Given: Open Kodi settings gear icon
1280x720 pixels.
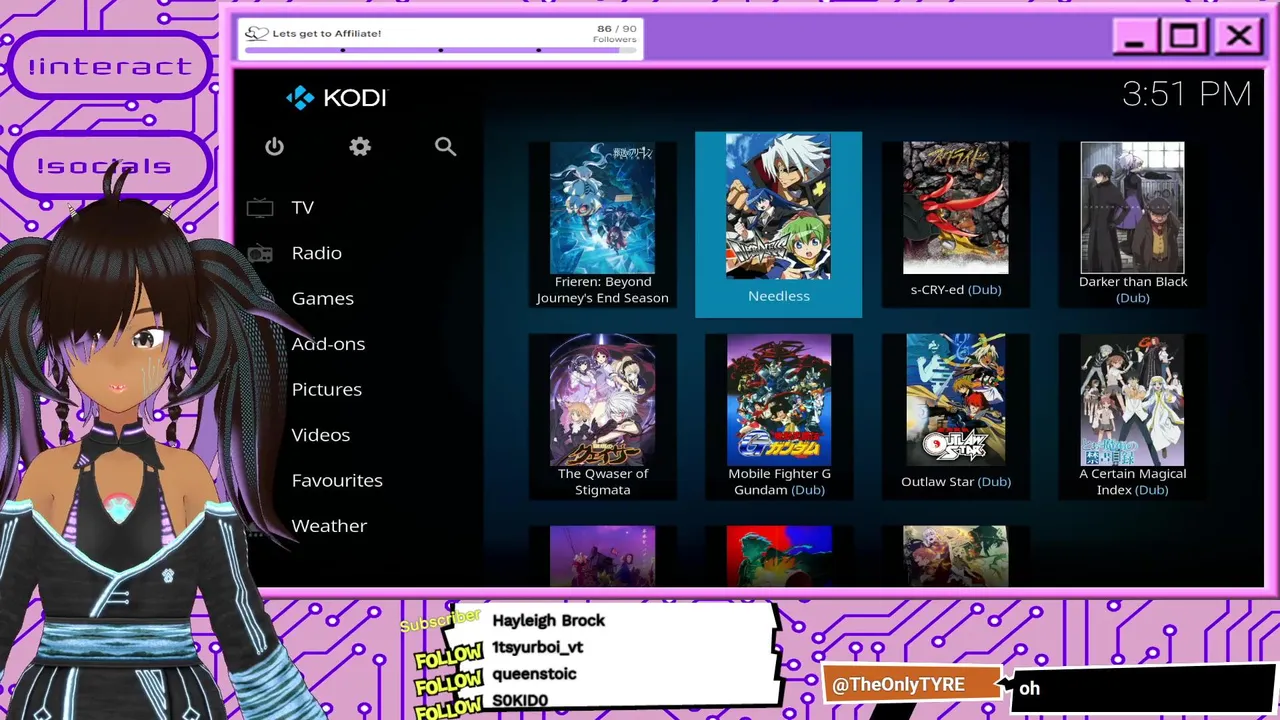Looking at the screenshot, I should coord(360,147).
